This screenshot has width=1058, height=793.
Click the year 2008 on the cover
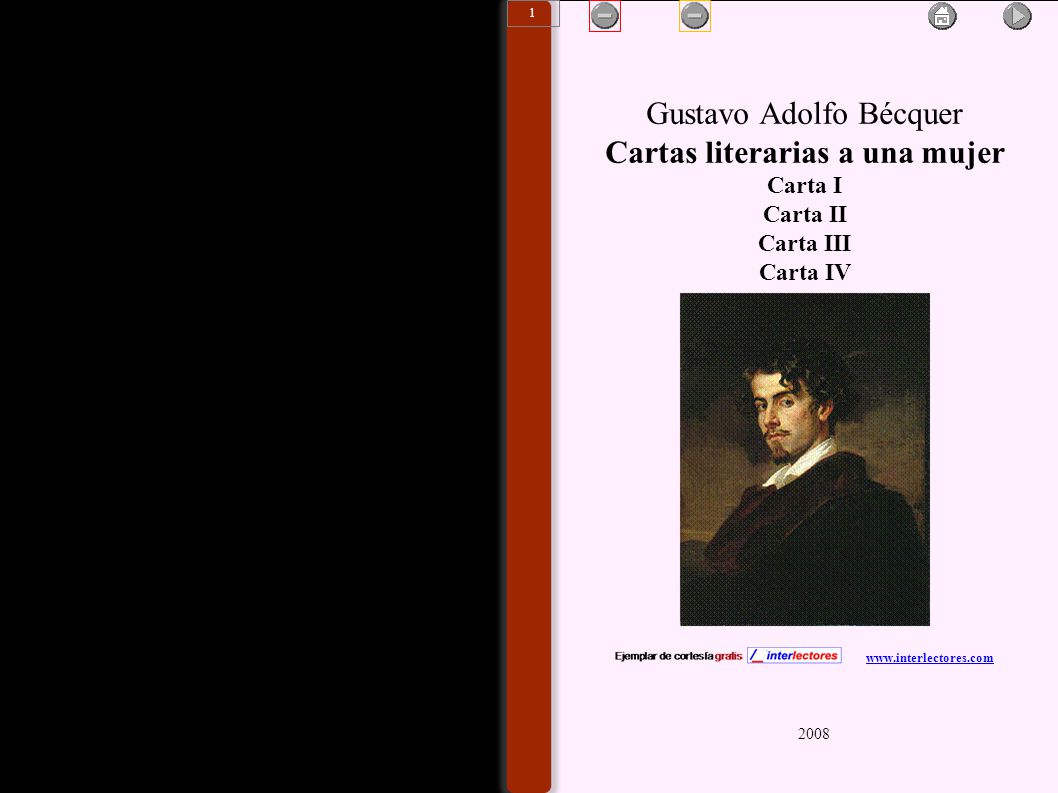click(813, 734)
